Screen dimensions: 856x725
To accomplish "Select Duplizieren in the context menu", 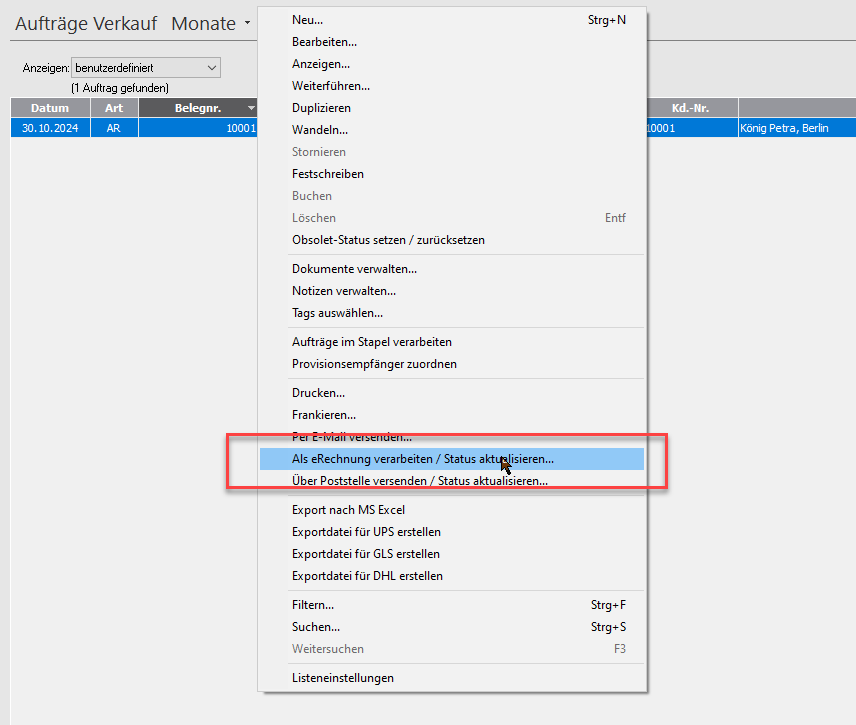I will coord(452,108).
